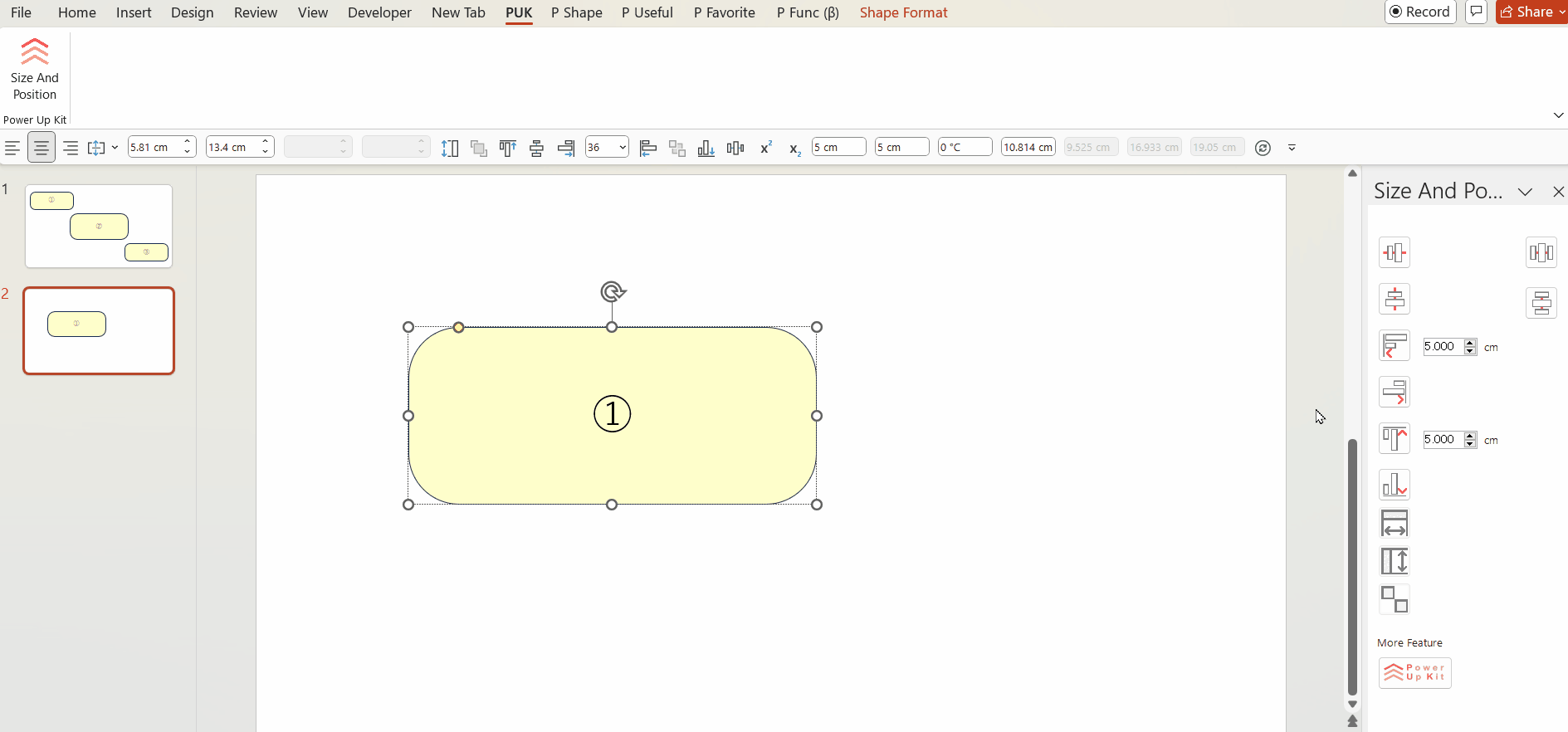This screenshot has width=1568, height=732.
Task: Click the Record button
Action: [x=1420, y=12]
